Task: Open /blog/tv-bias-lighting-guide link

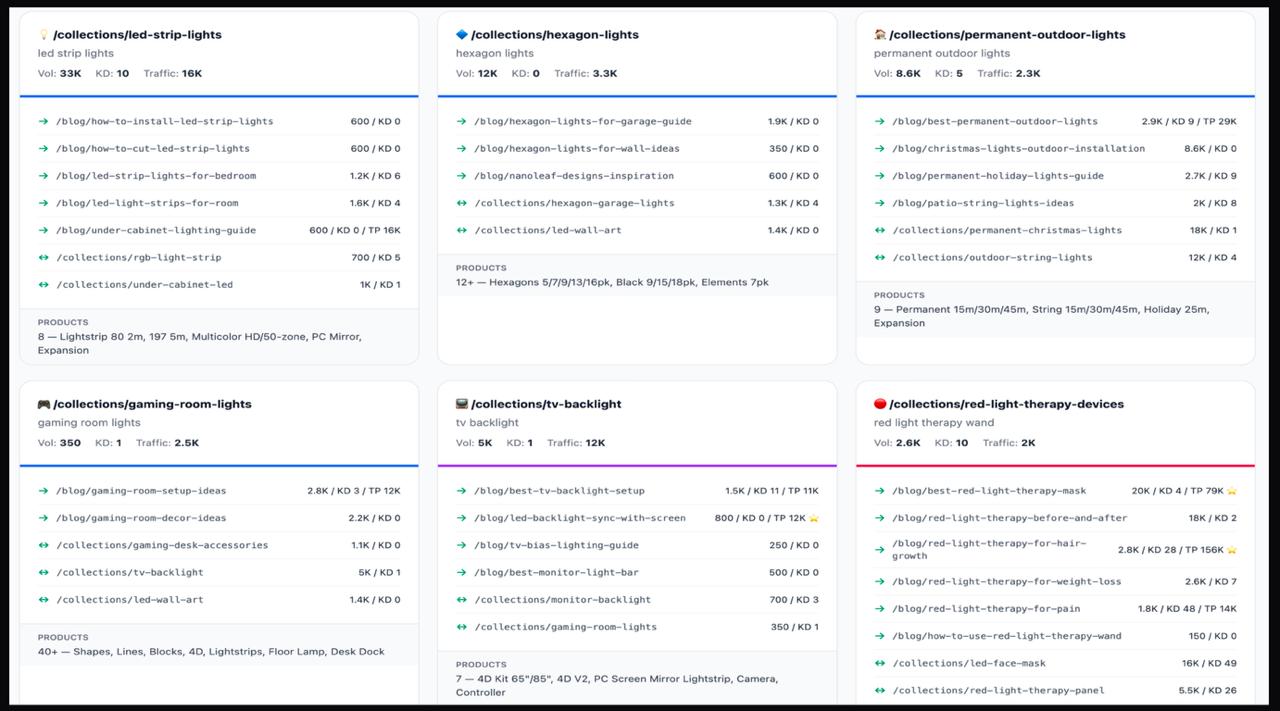Action: [556, 545]
